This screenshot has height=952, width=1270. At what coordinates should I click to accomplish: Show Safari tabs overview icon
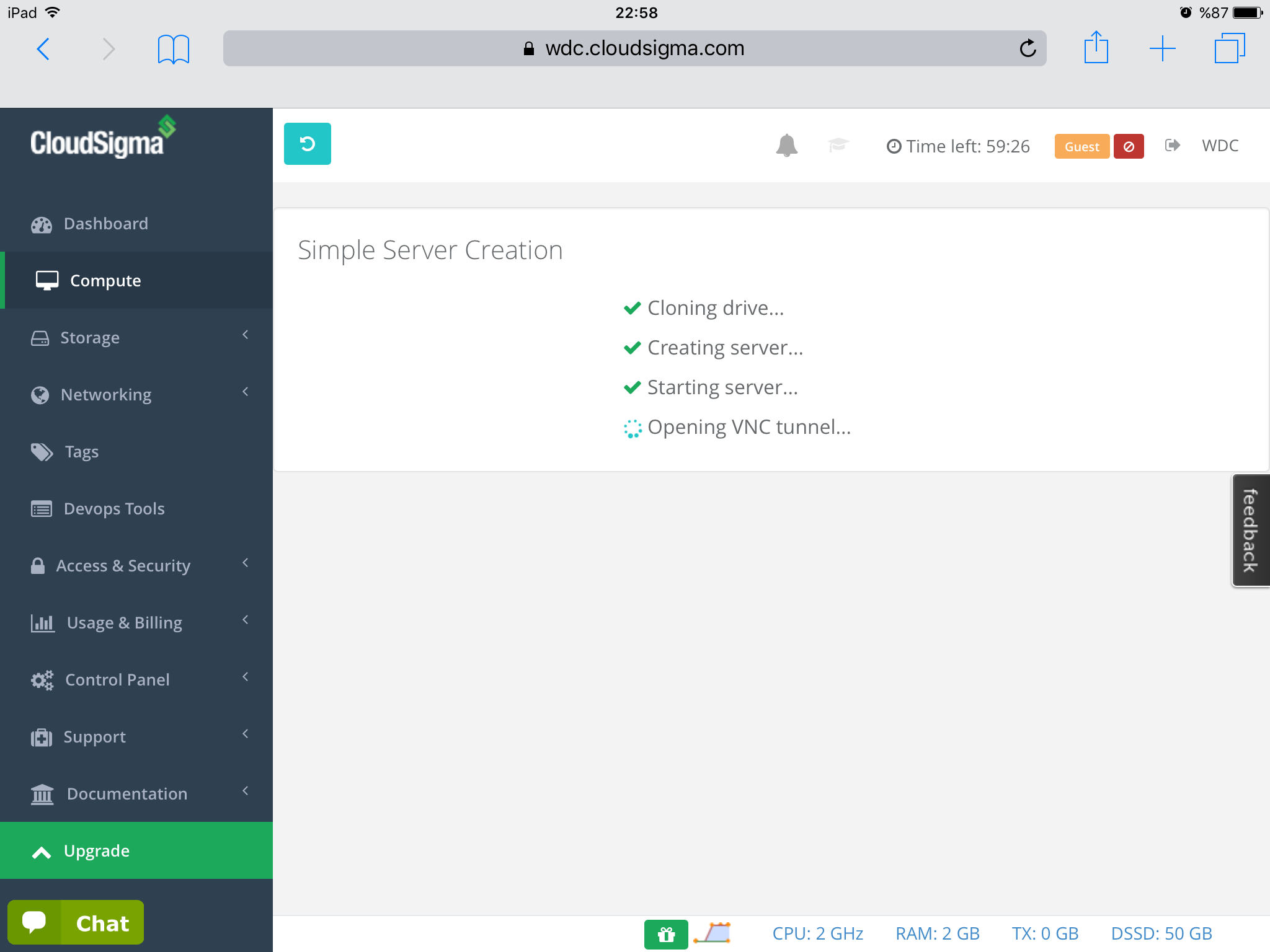pos(1229,48)
